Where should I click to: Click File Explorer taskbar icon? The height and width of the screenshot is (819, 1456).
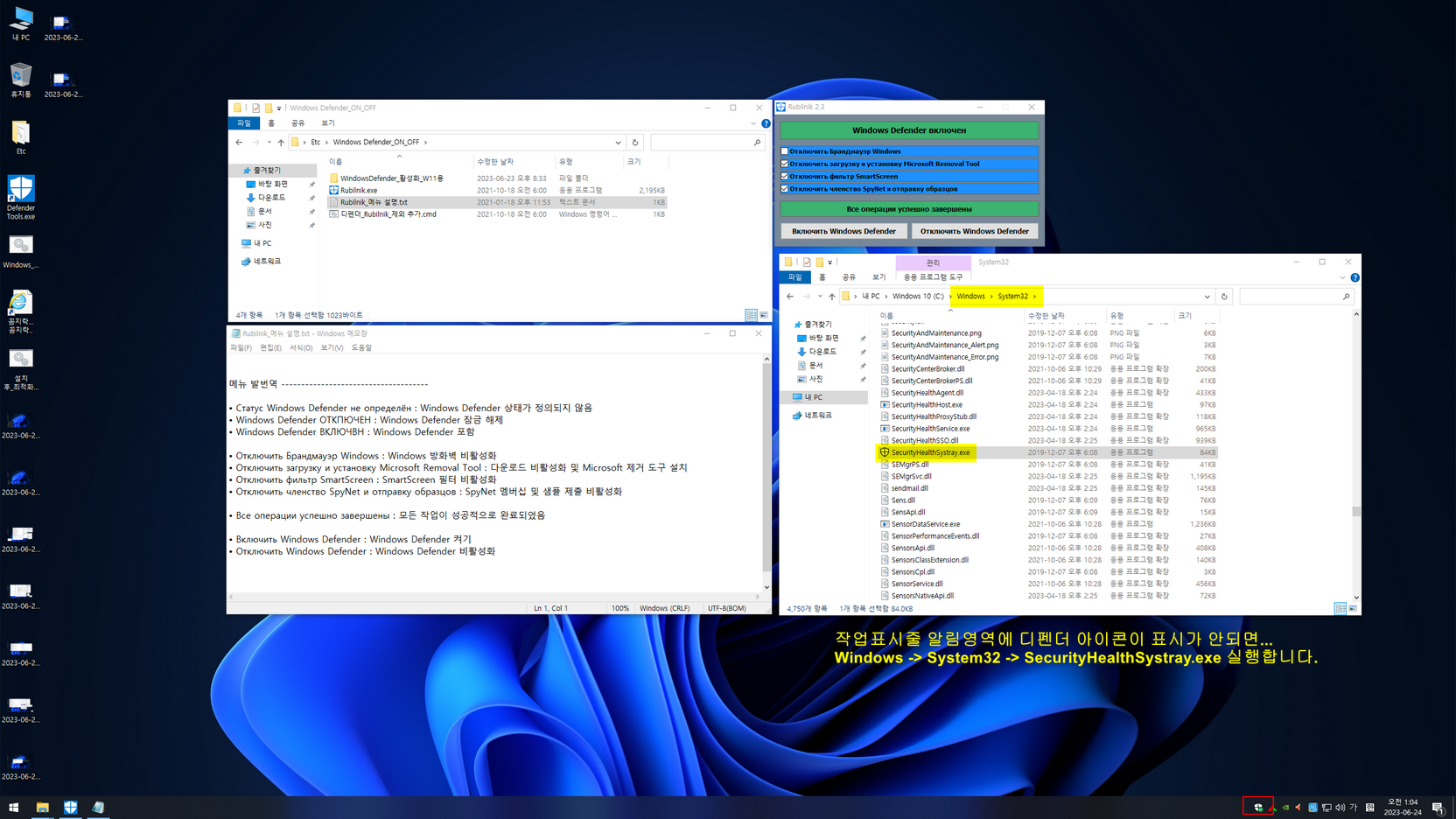click(x=42, y=808)
